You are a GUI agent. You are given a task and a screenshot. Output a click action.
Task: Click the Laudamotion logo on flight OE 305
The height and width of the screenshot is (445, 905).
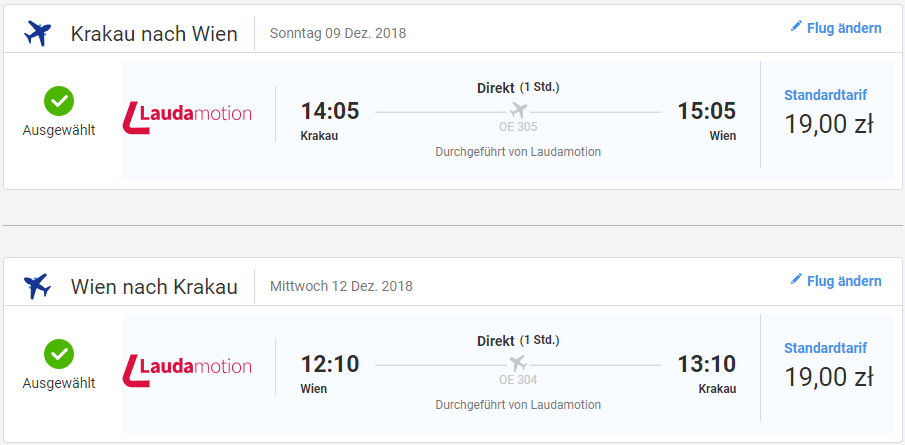(x=187, y=115)
